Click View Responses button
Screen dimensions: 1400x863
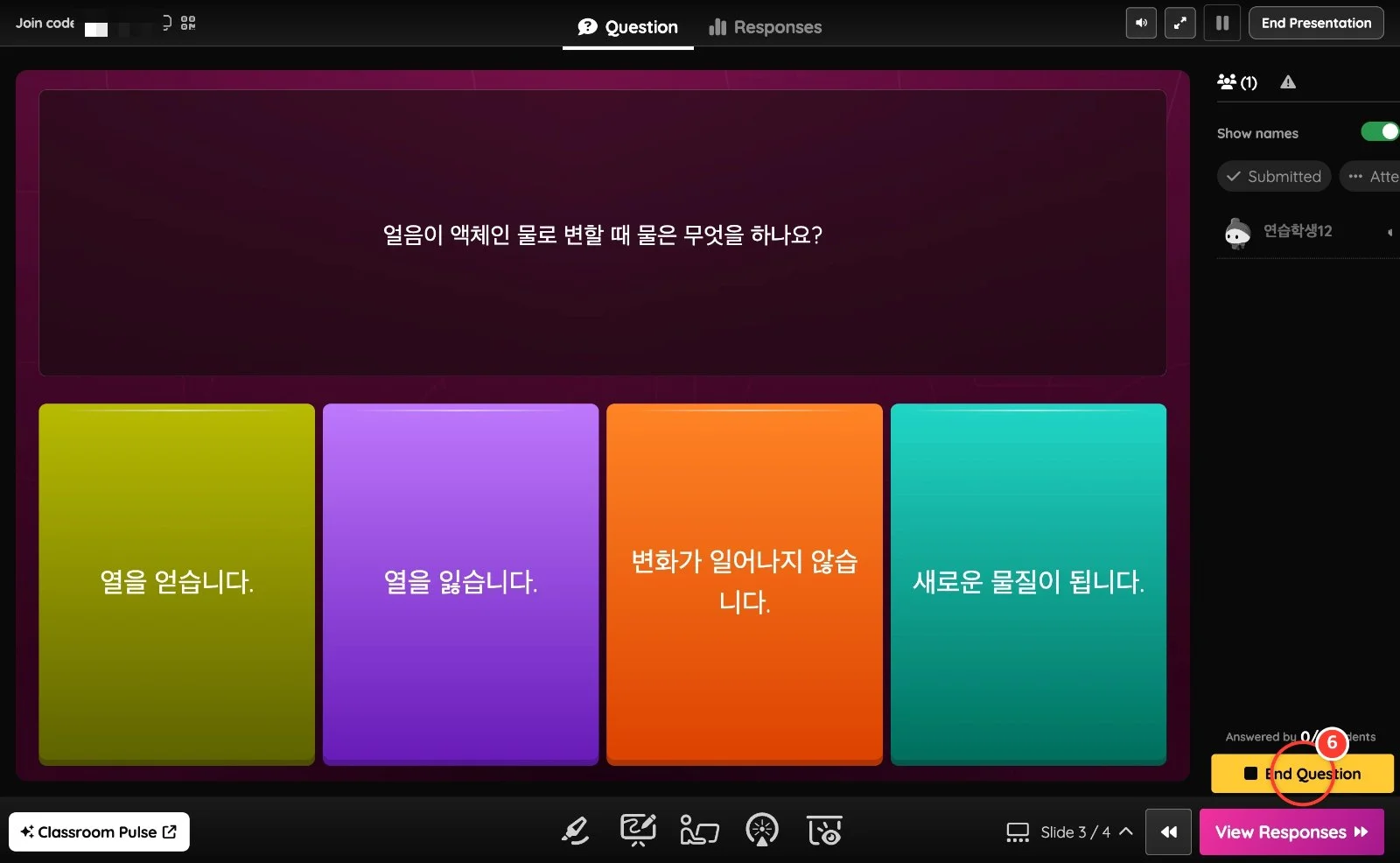[1291, 831]
